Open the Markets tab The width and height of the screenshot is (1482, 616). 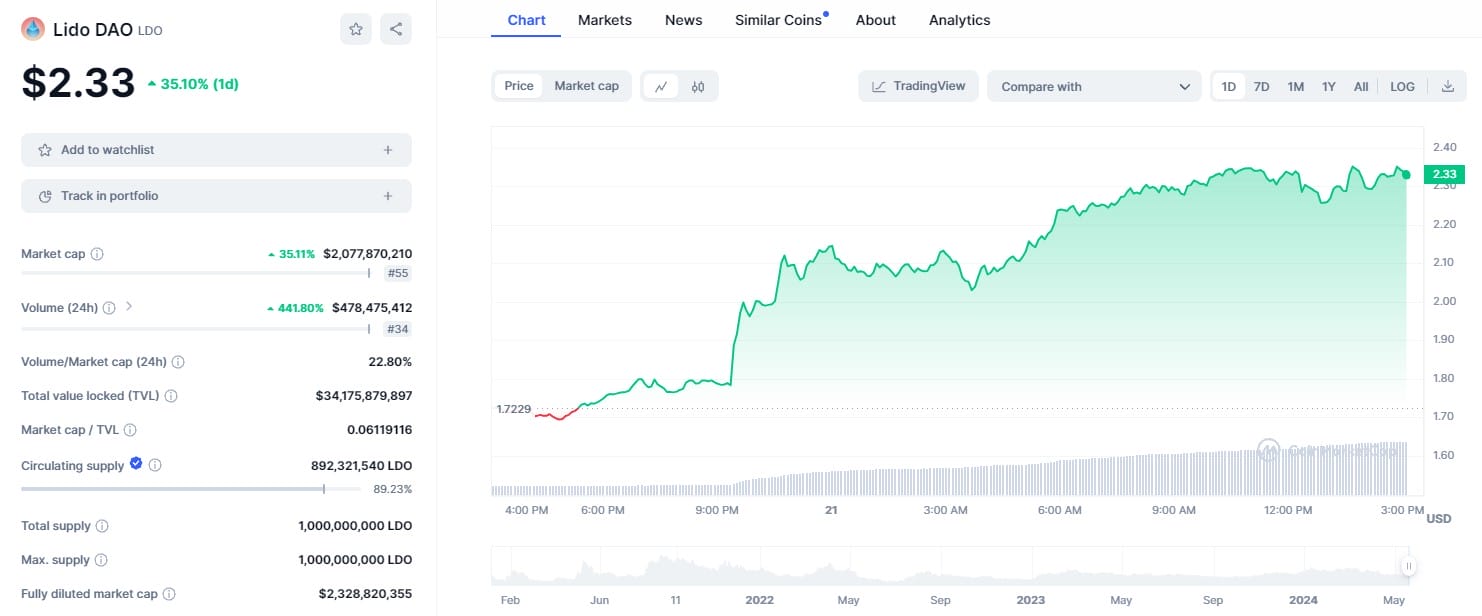(x=604, y=20)
